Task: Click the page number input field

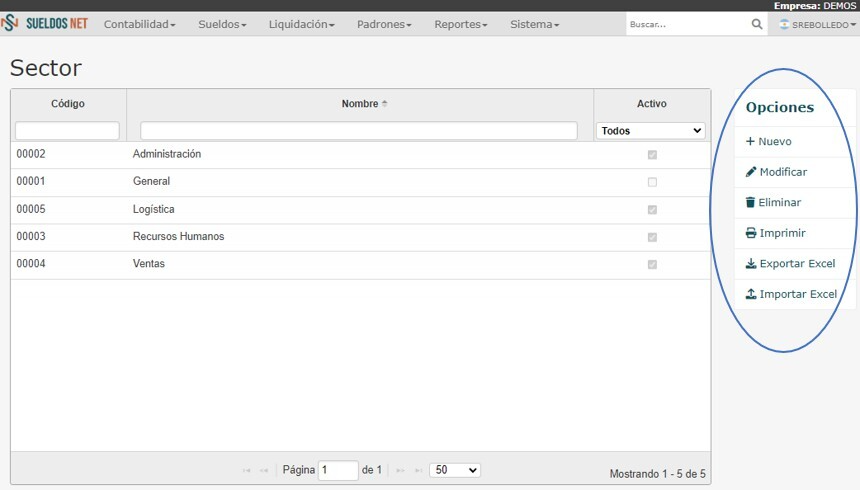Action: (338, 470)
